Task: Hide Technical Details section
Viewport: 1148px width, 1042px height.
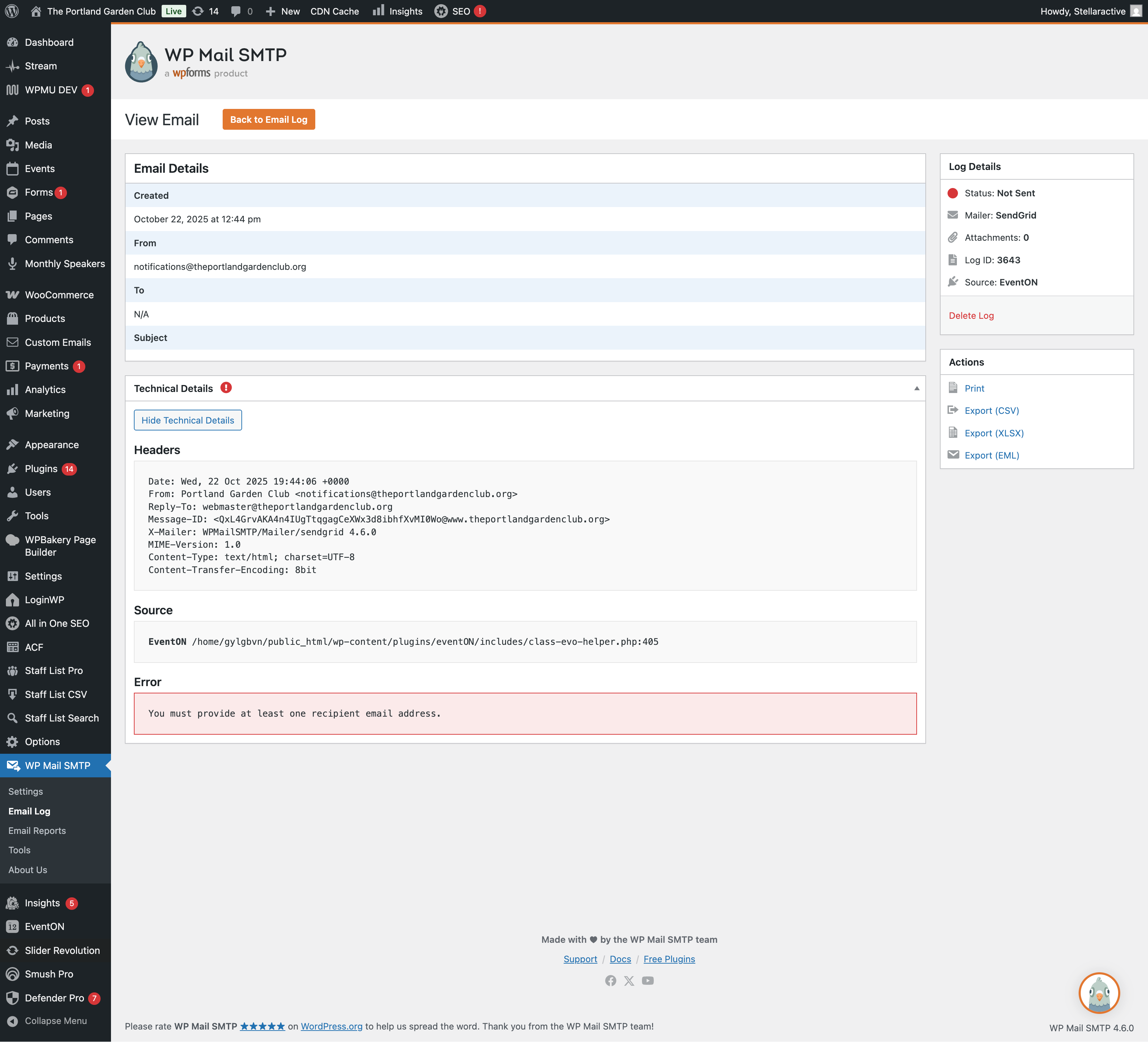Action: [x=187, y=420]
